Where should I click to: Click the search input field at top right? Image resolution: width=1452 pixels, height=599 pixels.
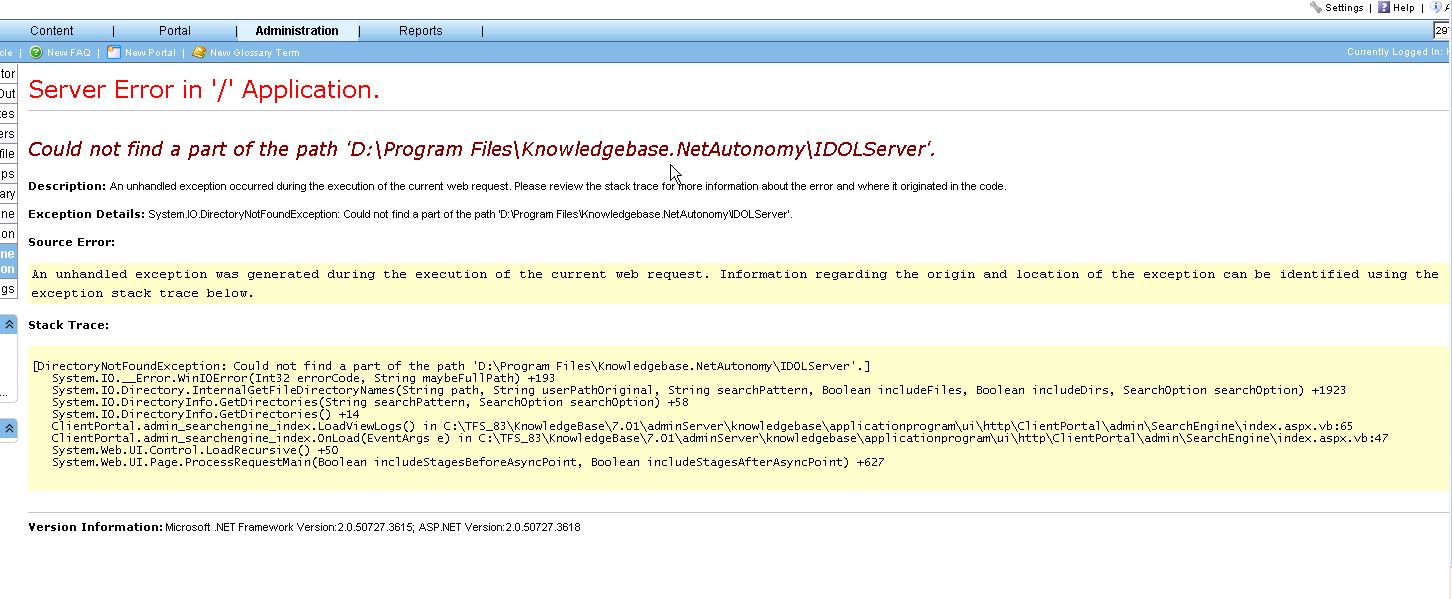click(x=1442, y=31)
